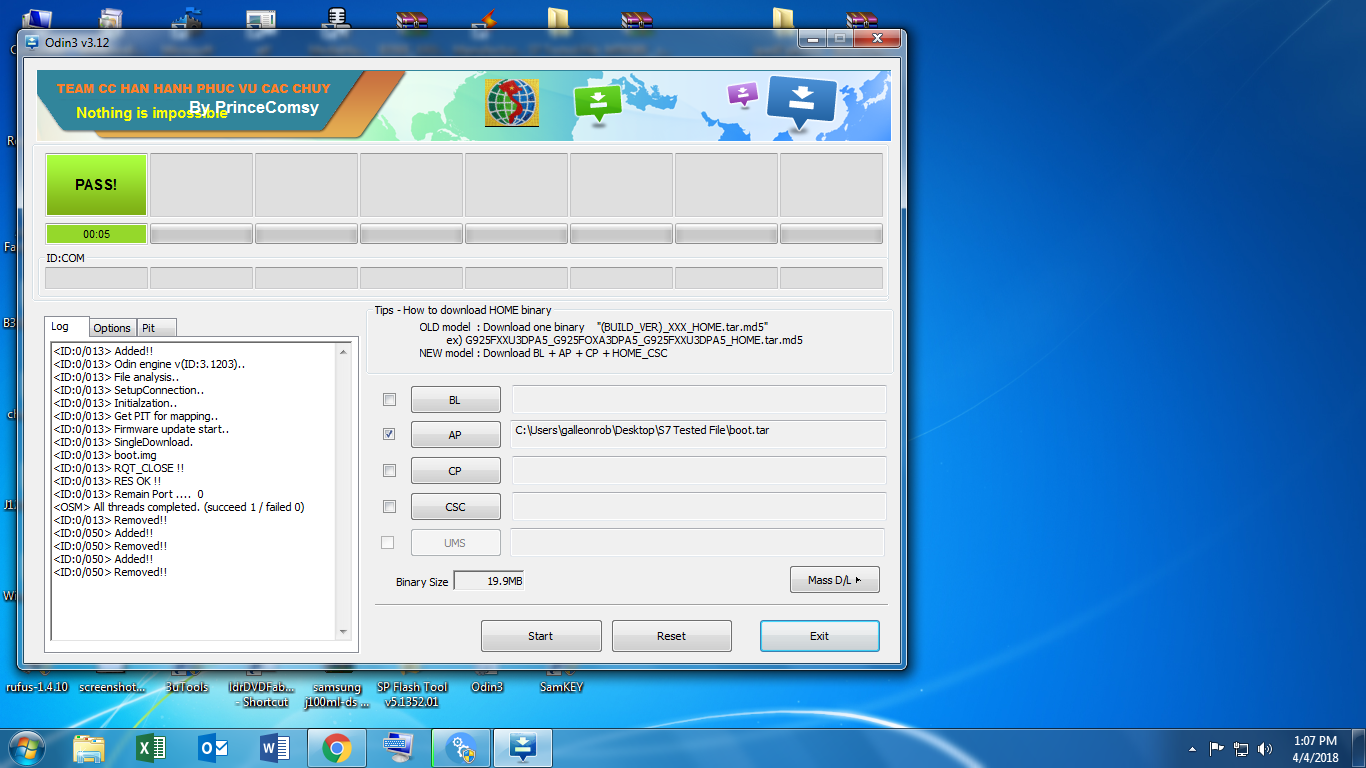
Task: Select the 3uTools desktop shortcut
Action: (186, 687)
